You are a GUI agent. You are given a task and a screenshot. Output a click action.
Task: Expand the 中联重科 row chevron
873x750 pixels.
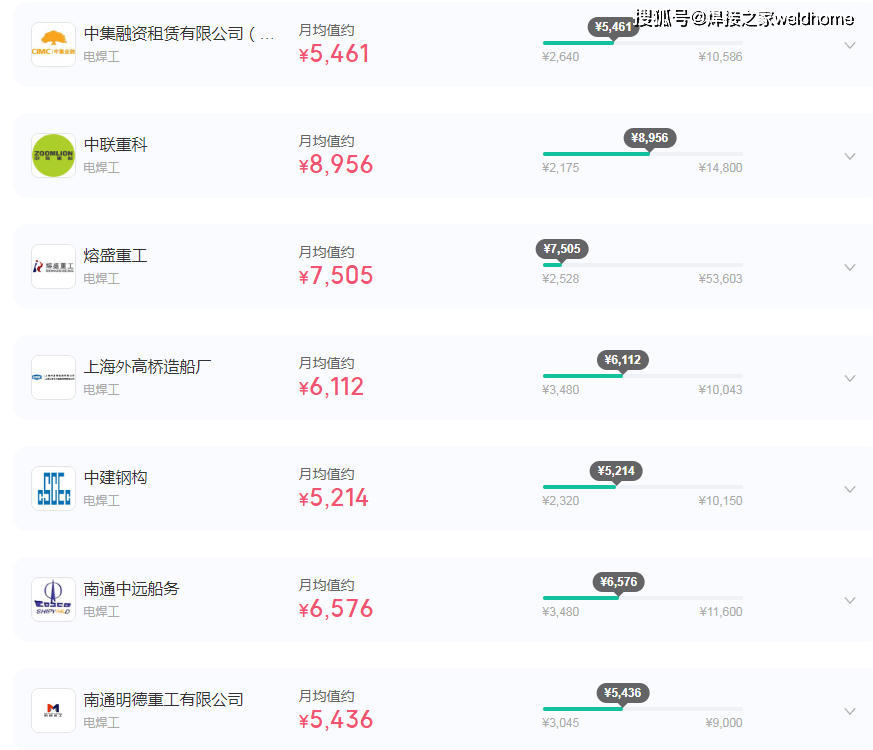pos(850,156)
